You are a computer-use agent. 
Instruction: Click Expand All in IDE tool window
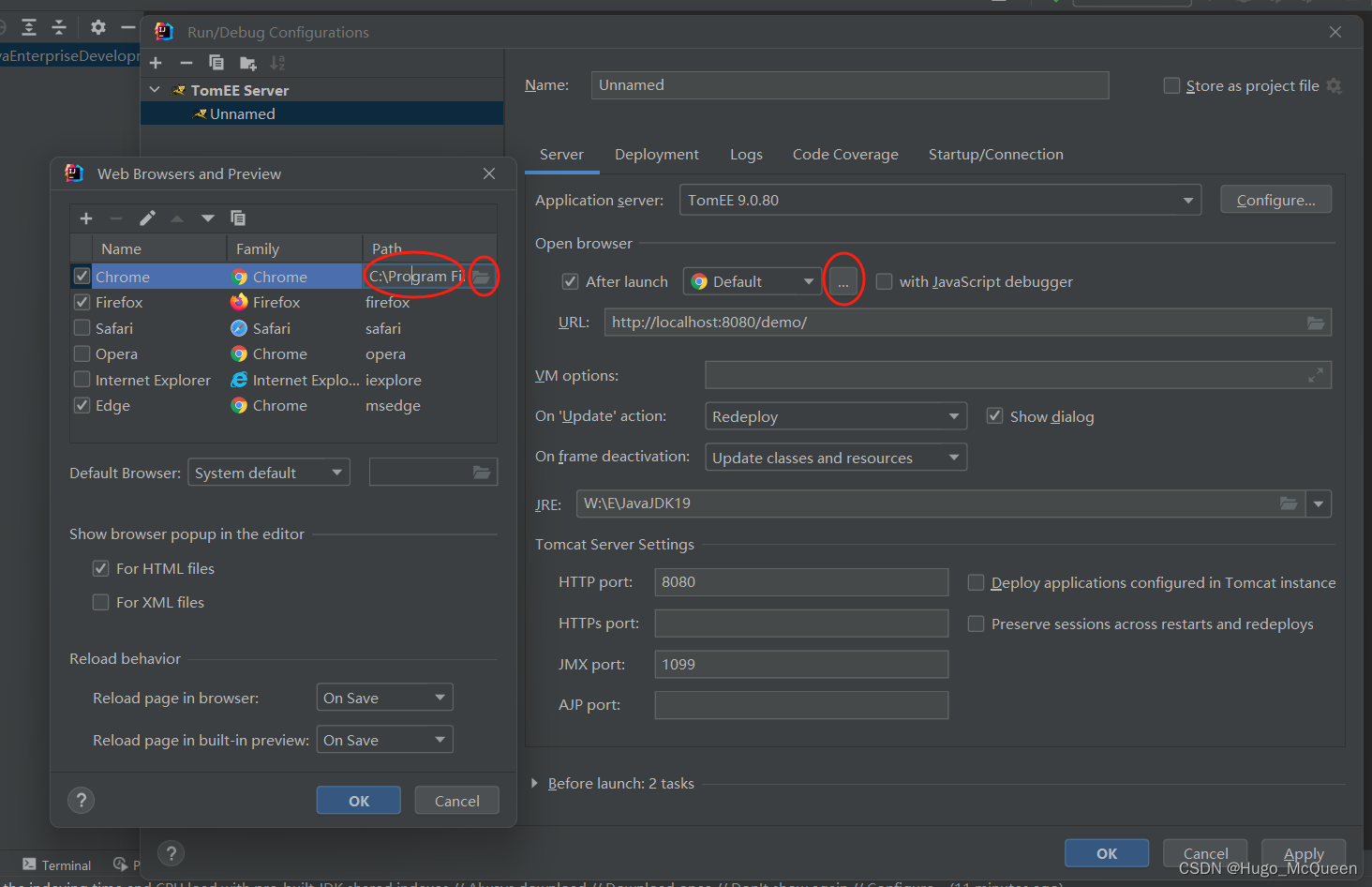29,27
